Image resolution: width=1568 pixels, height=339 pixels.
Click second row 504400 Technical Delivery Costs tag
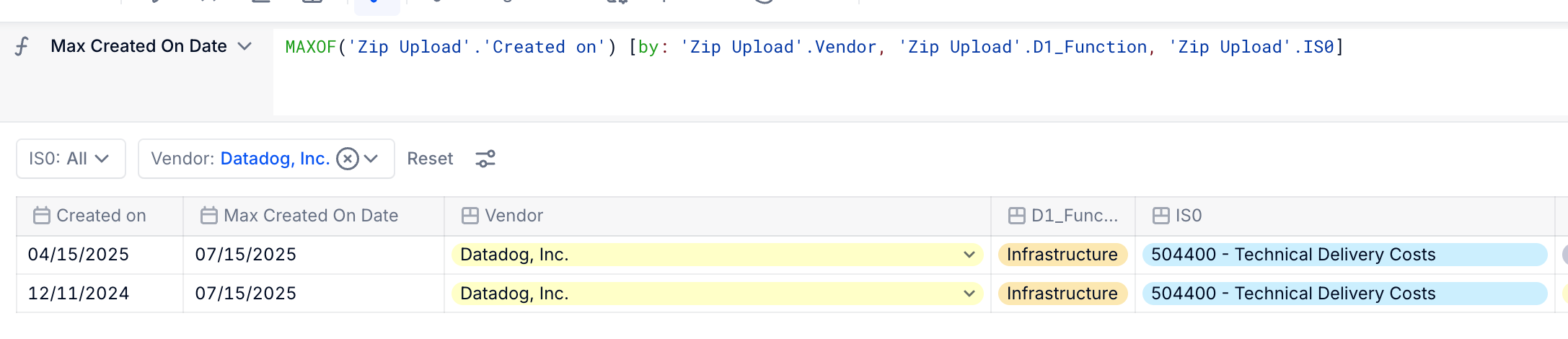point(1344,294)
